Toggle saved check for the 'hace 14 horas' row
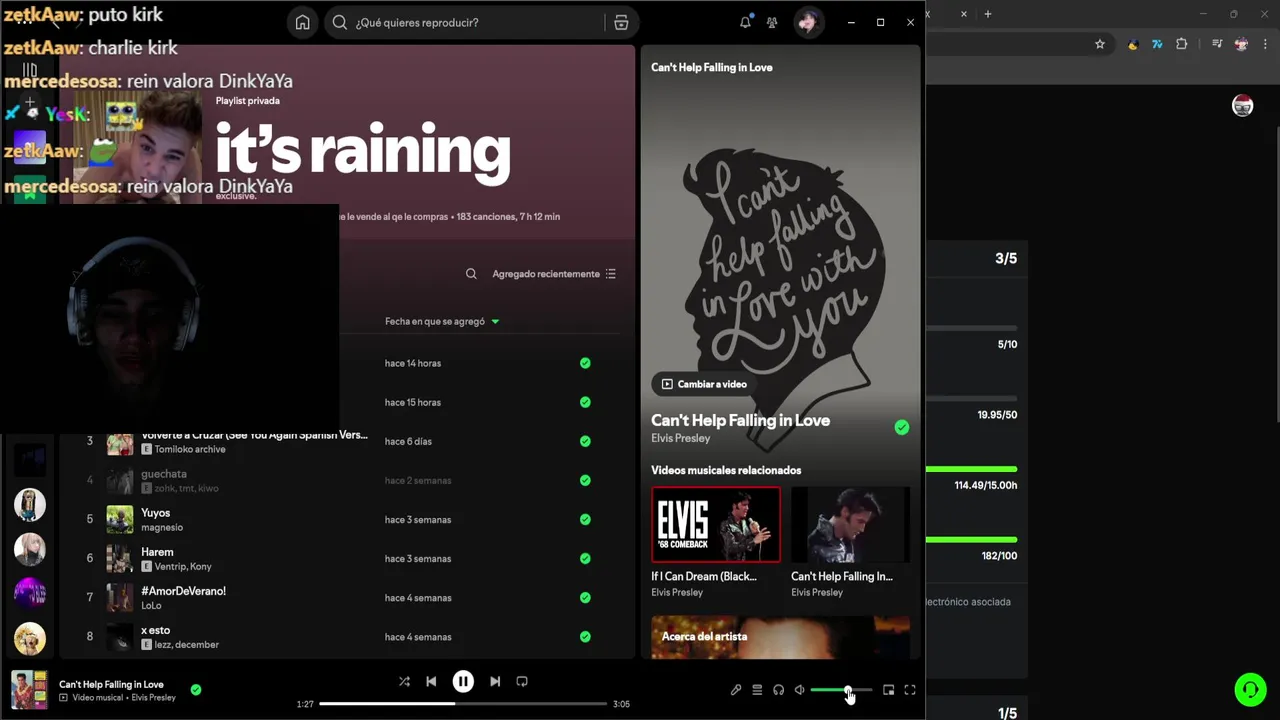Viewport: 1280px width, 720px height. [x=585, y=363]
